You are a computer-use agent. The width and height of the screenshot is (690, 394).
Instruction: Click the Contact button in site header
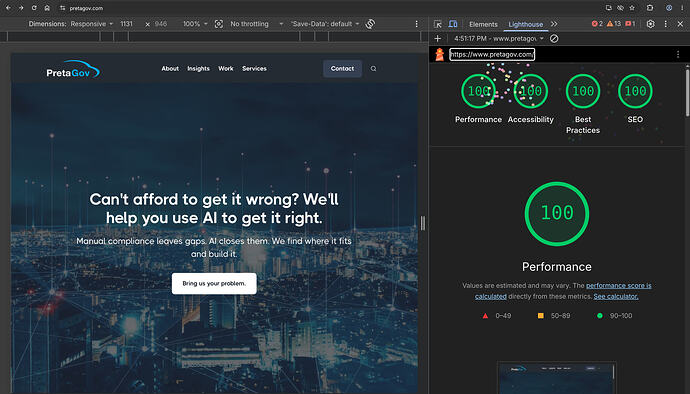pos(342,69)
